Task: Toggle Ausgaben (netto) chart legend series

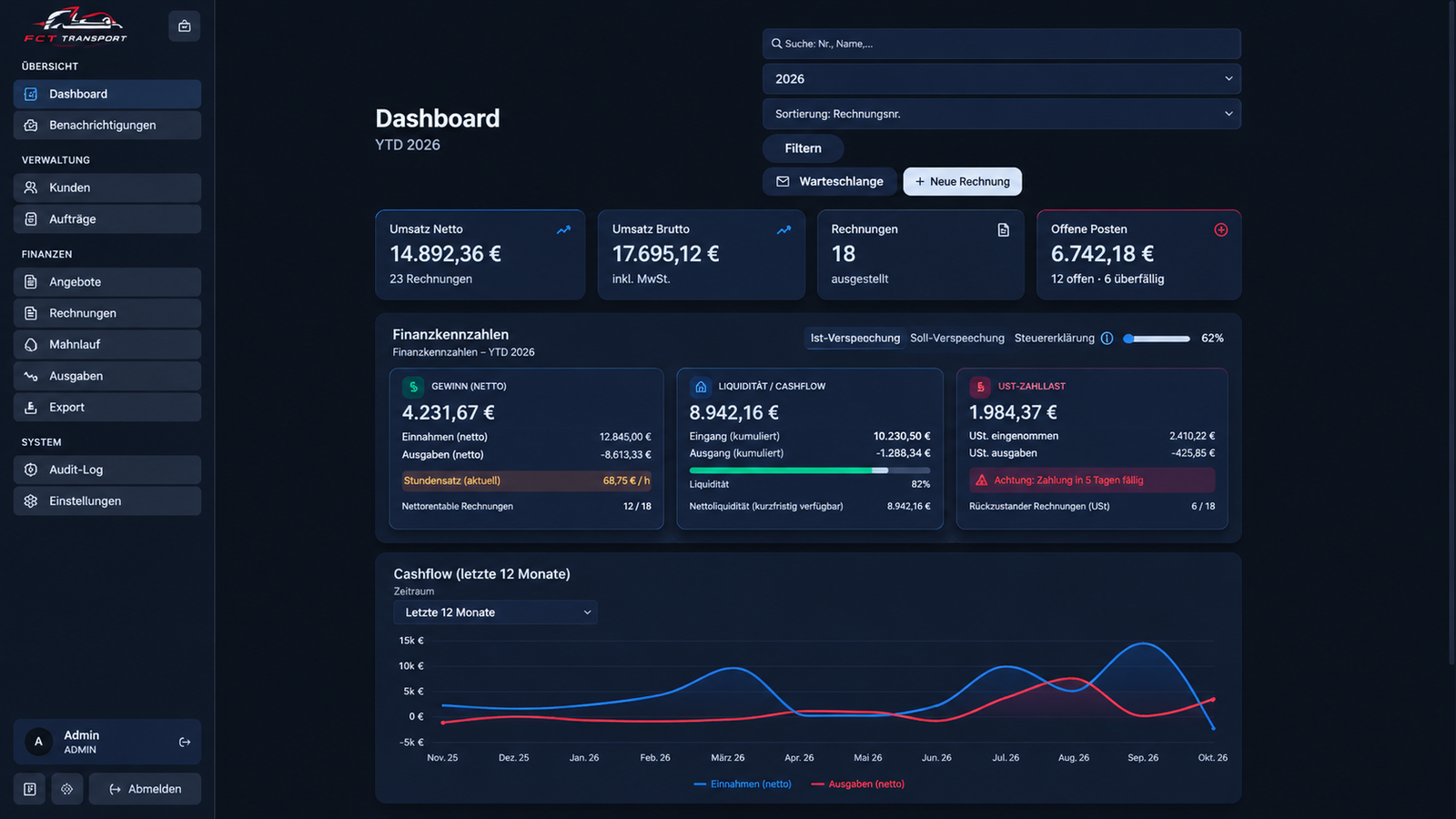Action: 858,784
